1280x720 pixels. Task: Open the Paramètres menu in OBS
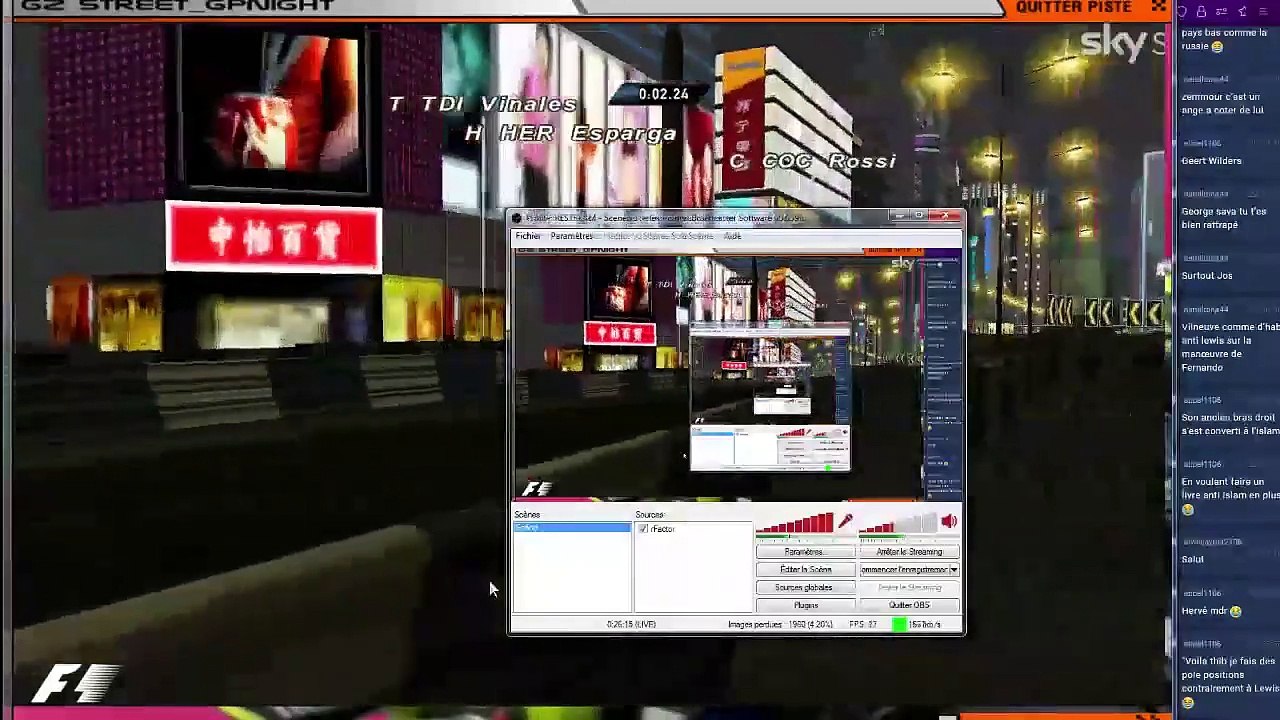pos(572,236)
